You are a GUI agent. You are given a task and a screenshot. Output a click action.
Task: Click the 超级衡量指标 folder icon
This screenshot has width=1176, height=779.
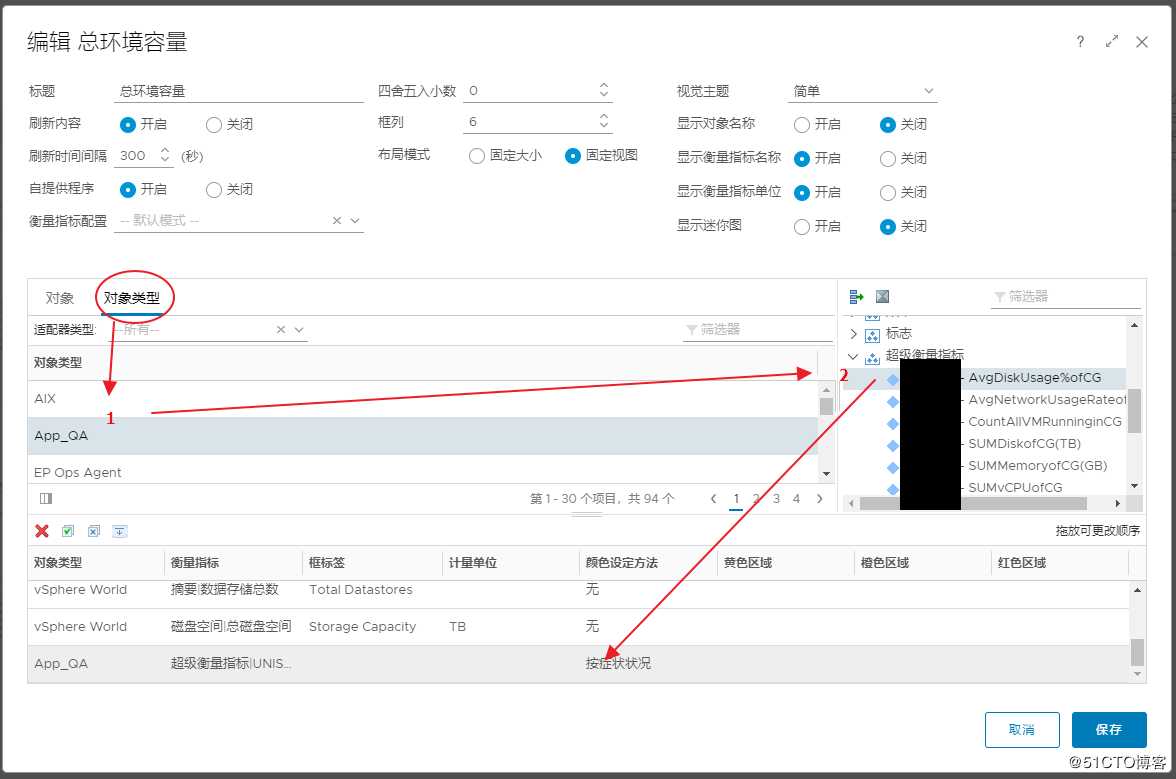pyautogui.click(x=872, y=358)
